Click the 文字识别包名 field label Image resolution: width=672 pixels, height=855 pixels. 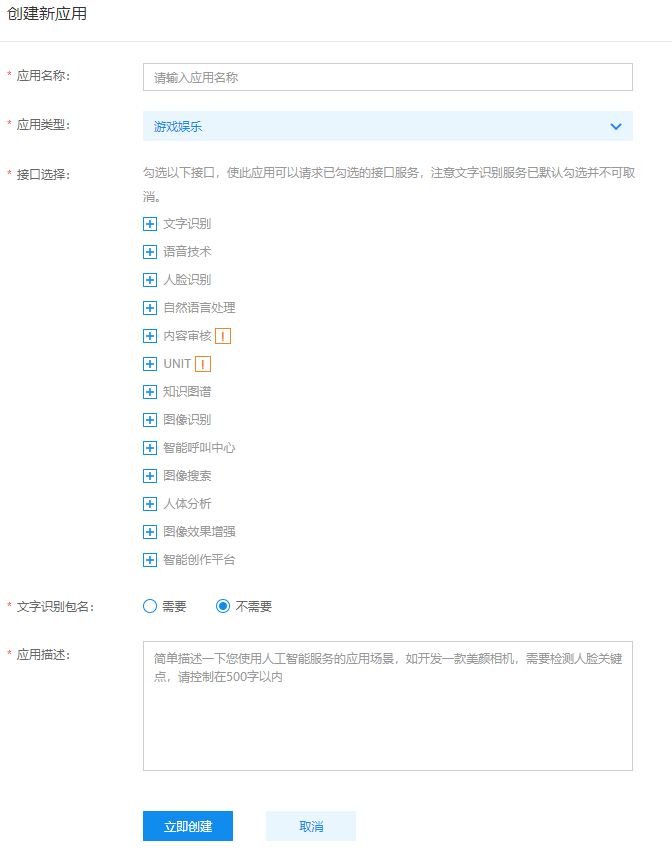(x=55, y=607)
